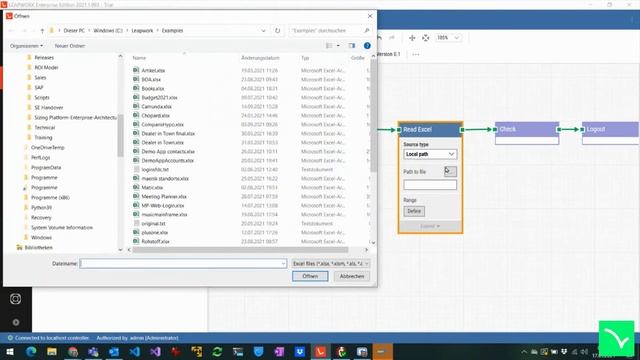Viewport: 640px width, 360px height.
Task: Click the Path to file text field
Action: [x=430, y=185]
